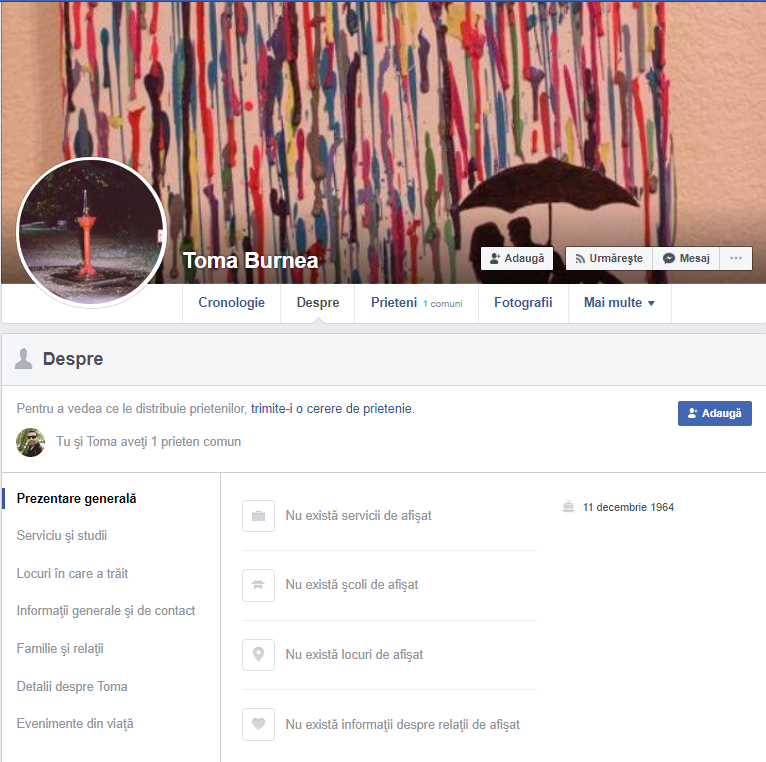Click the '11 decembrie 1964' birthday text
The height and width of the screenshot is (762, 766).
pyautogui.click(x=628, y=508)
